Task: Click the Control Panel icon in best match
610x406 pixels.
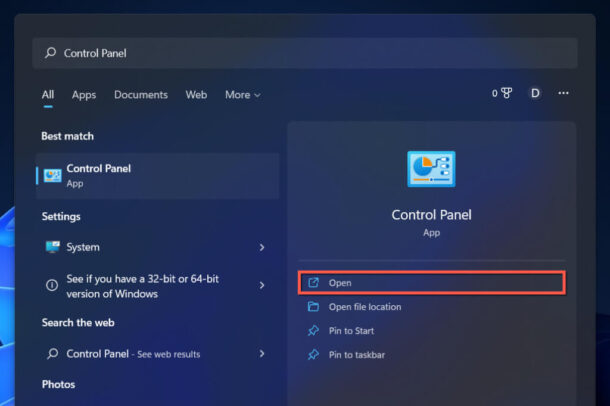Action: pos(52,176)
